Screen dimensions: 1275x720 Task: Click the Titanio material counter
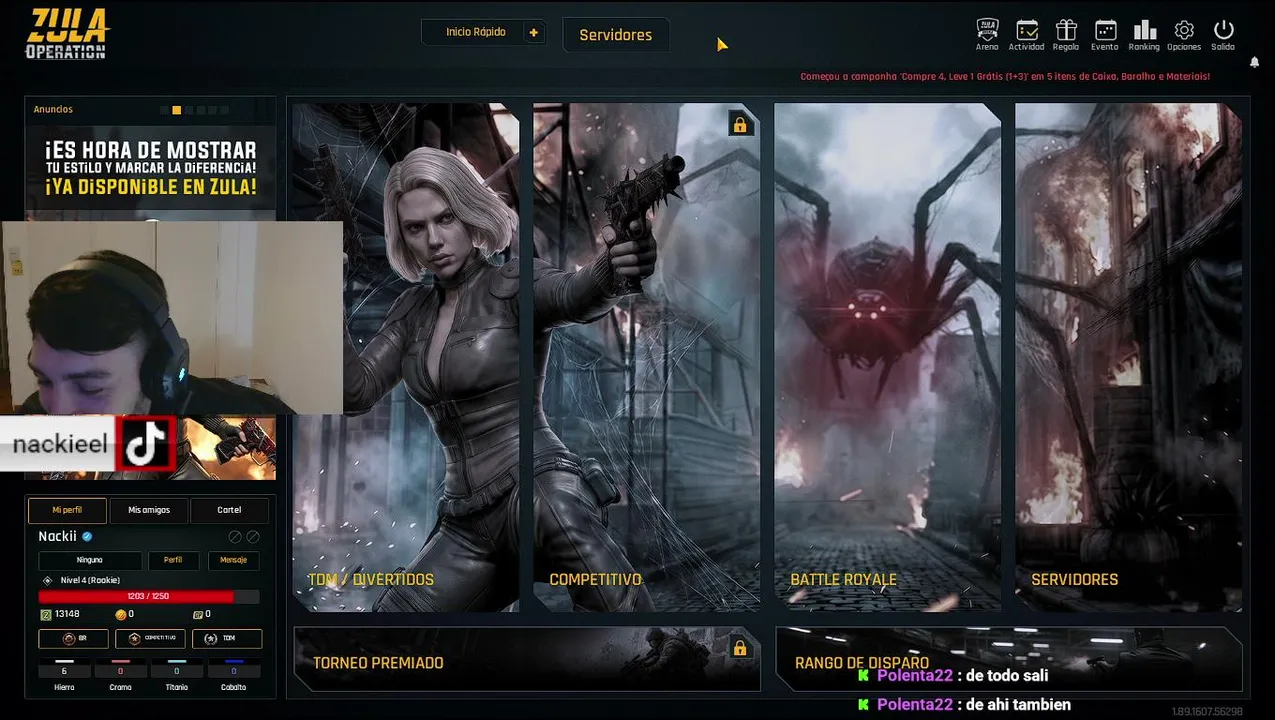[177, 674]
